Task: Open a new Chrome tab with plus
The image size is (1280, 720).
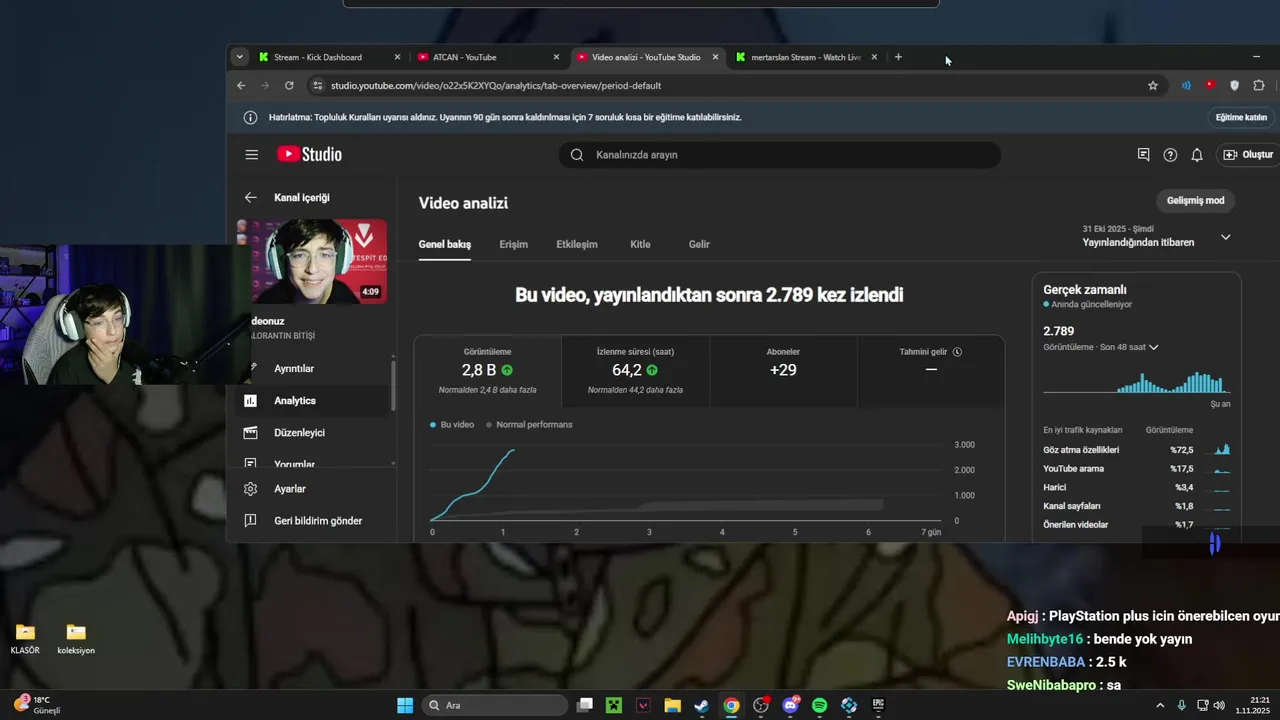Action: [x=898, y=57]
